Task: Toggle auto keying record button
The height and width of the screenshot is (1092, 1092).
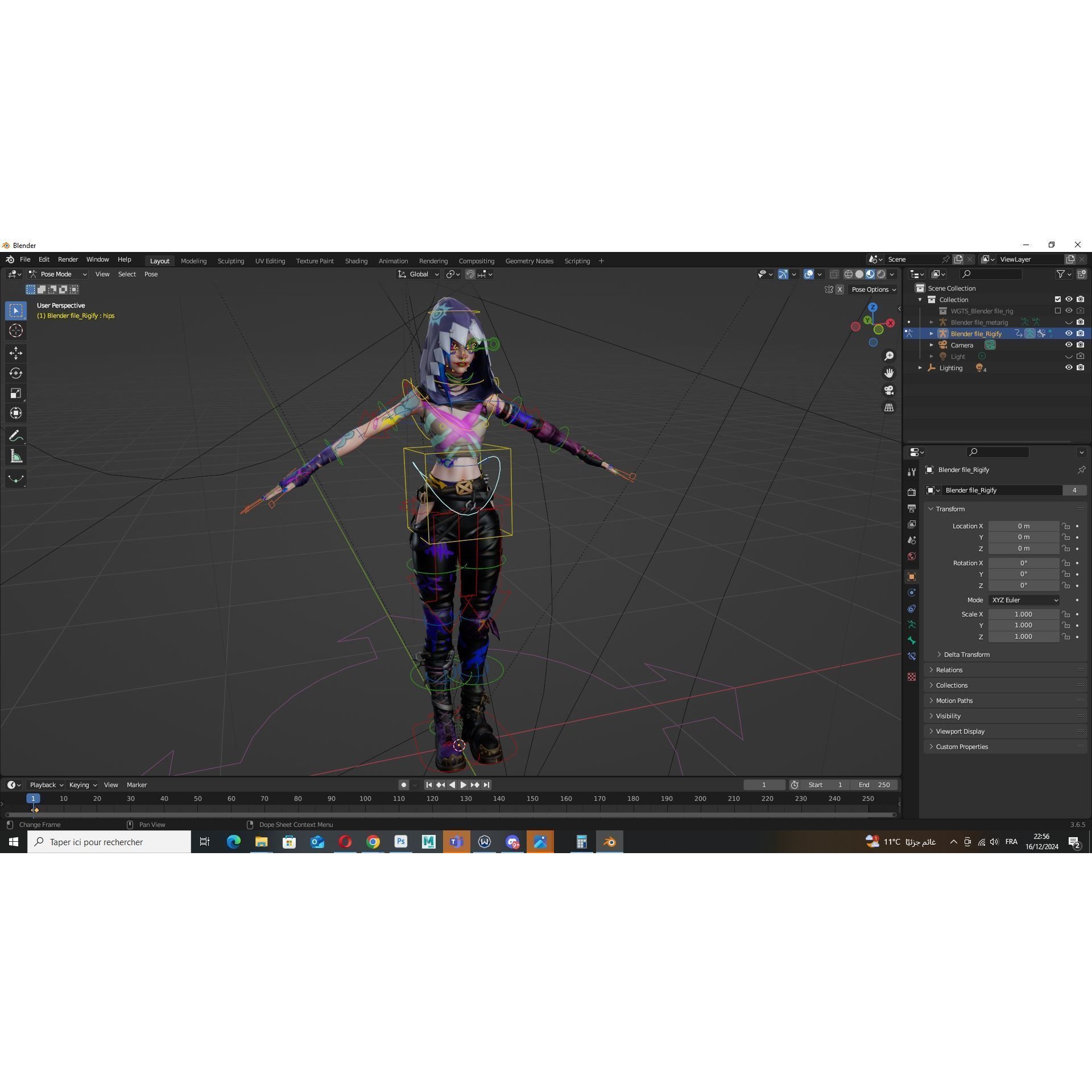Action: [404, 785]
